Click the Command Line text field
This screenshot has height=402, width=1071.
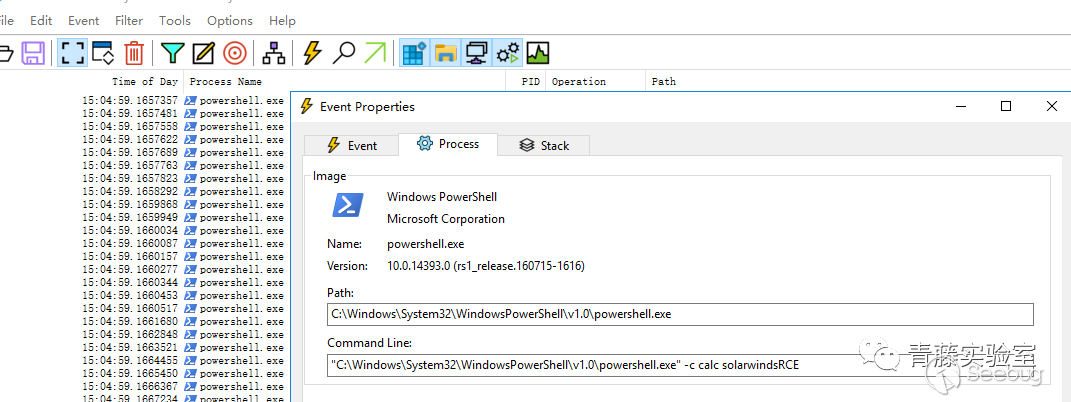tap(680, 365)
